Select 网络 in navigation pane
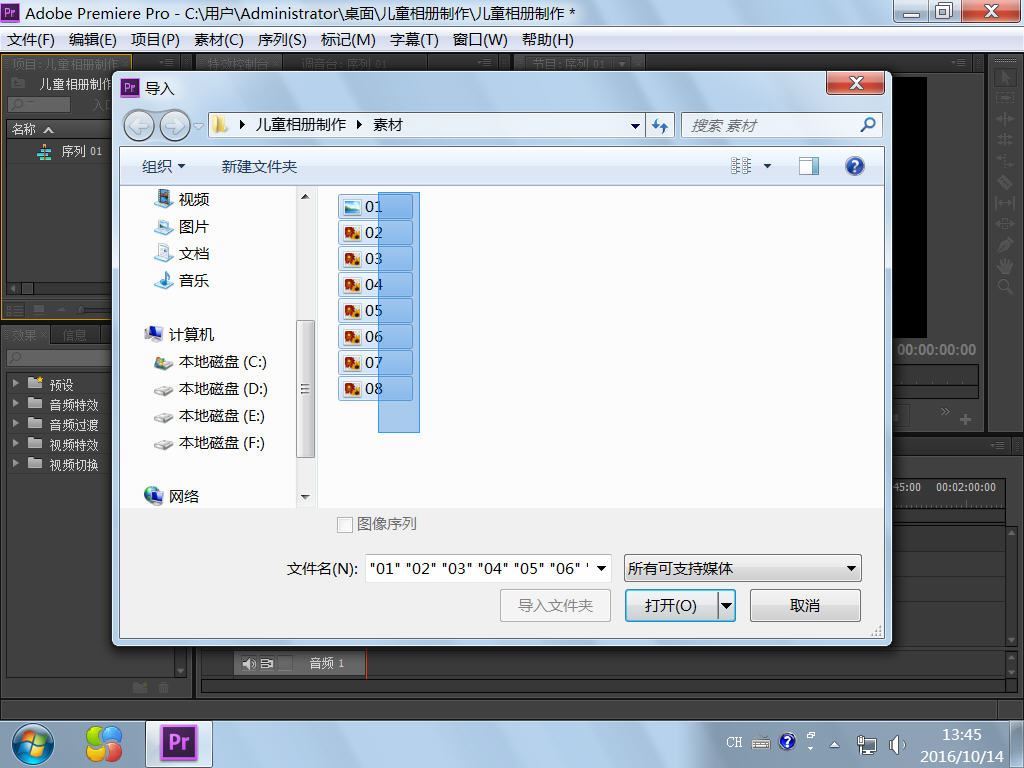The width and height of the screenshot is (1024, 768). [171, 496]
